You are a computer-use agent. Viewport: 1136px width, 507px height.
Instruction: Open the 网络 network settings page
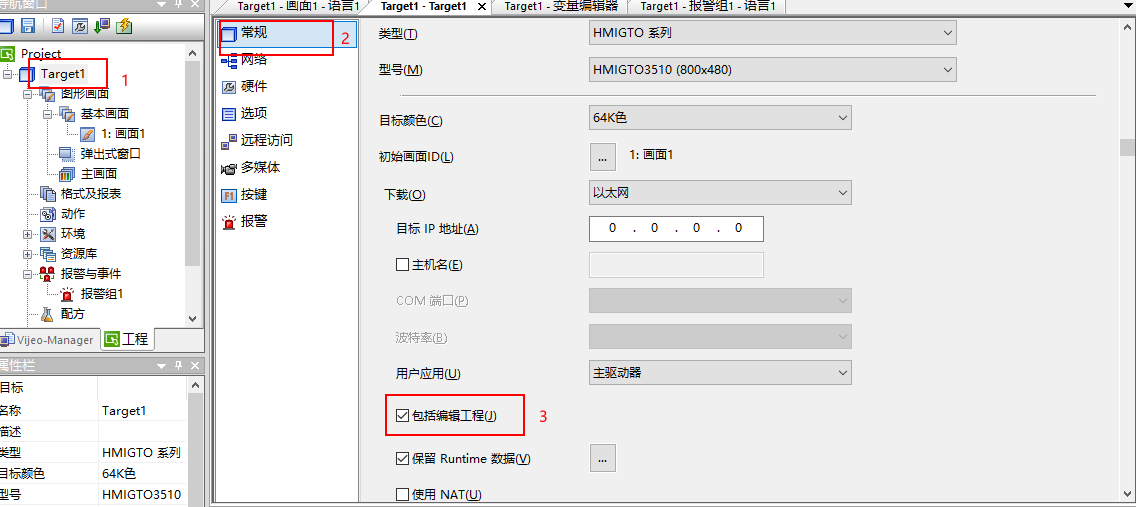pos(253,60)
